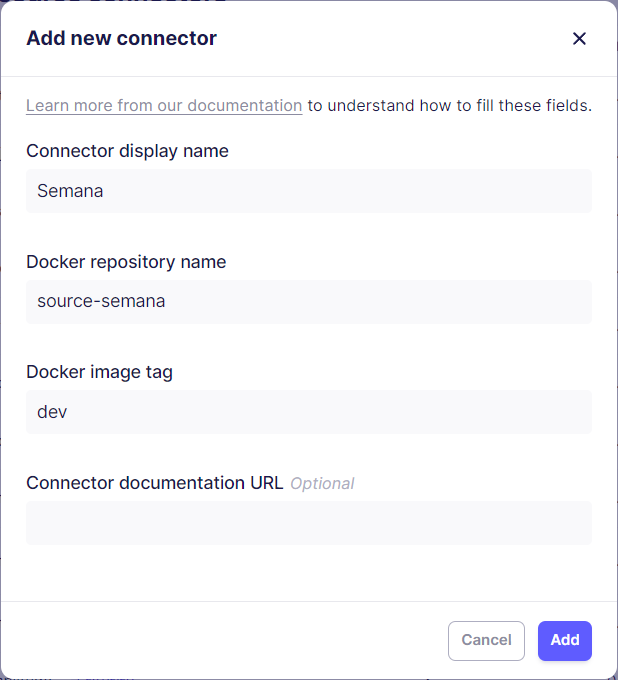
Task: Click the Add button to save connector
Action: [564, 640]
